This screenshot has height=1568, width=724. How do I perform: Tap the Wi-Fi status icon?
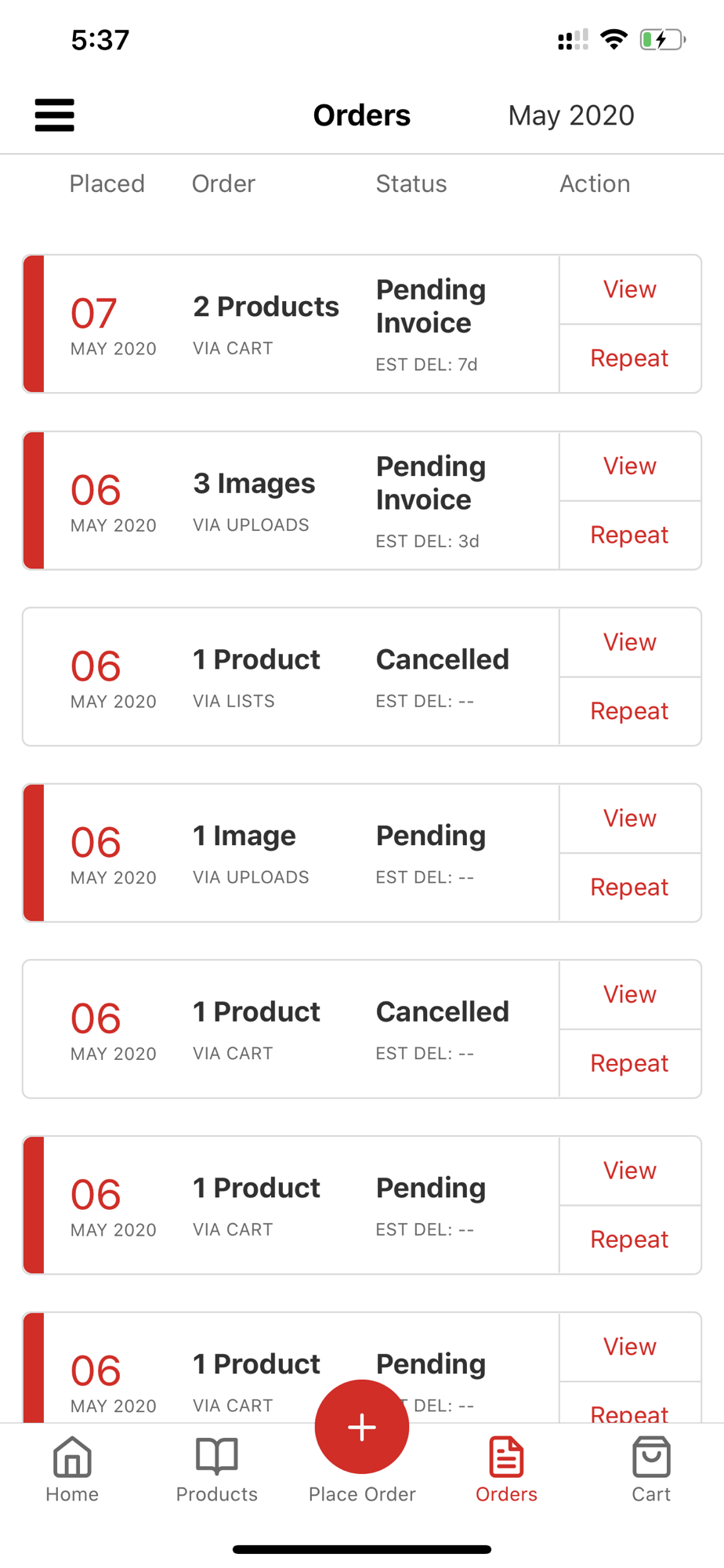(x=614, y=39)
